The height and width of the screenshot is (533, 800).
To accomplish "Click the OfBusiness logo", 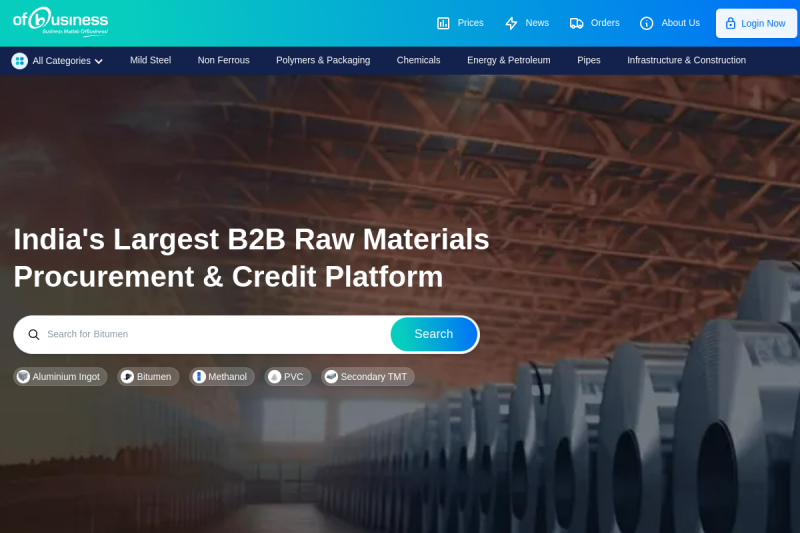I will tap(60, 22).
